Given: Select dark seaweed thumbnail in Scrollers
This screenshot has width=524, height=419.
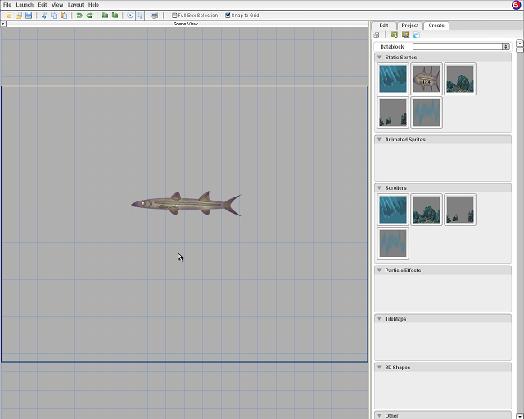Looking at the screenshot, I should click(460, 210).
